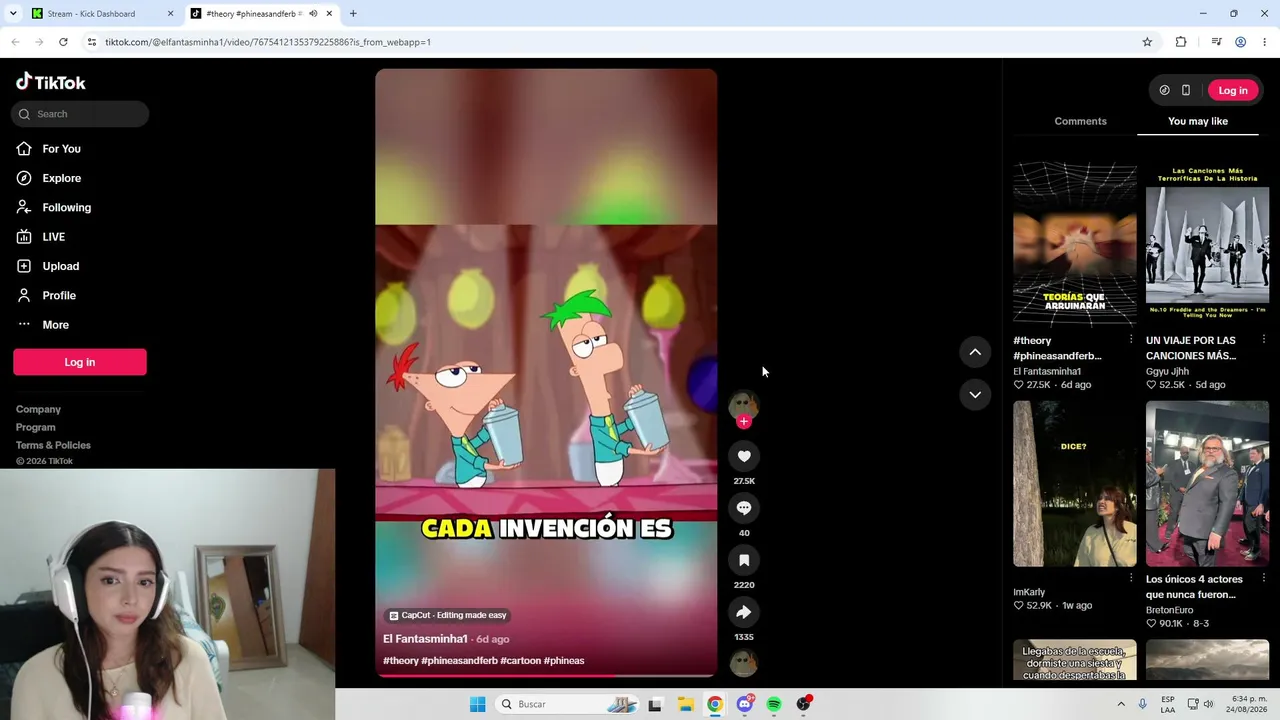Save the video with the bookmark icon
The height and width of the screenshot is (720, 1280).
744,560
